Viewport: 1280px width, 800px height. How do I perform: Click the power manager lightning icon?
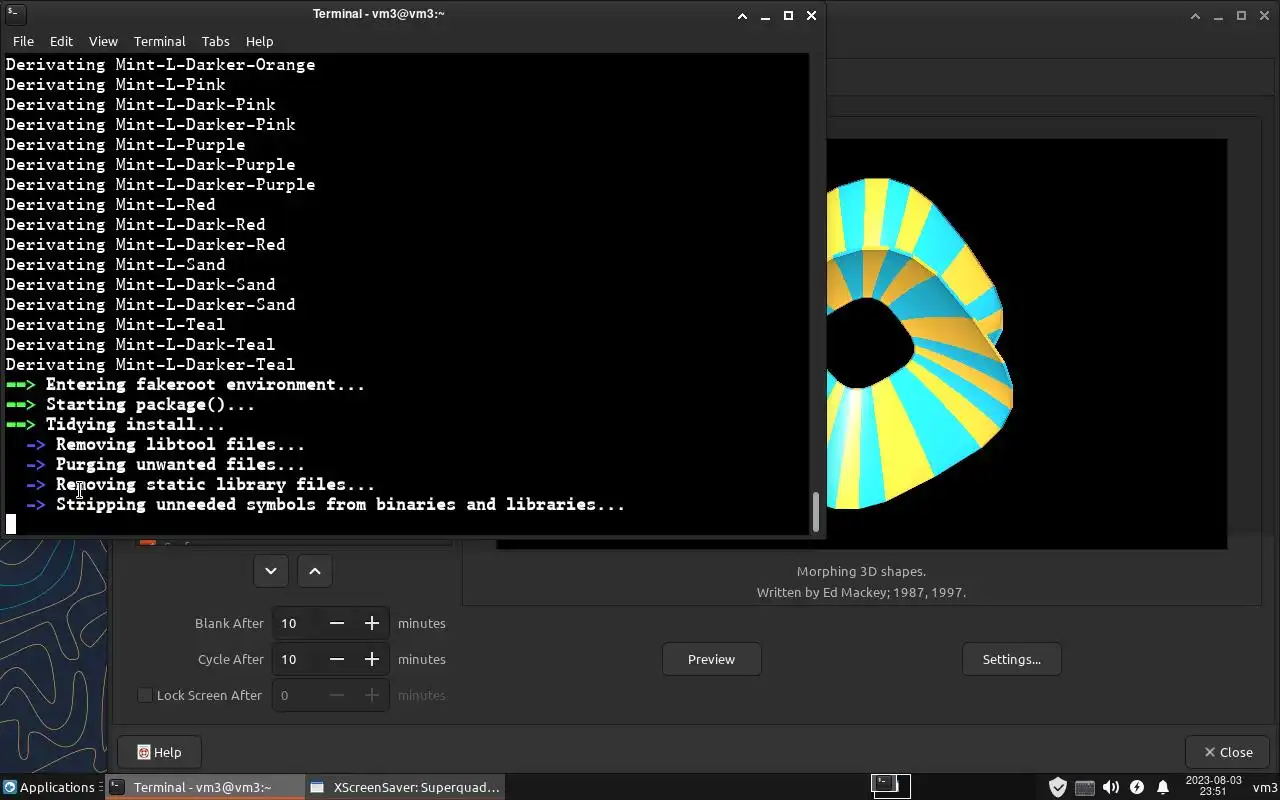(1137, 787)
